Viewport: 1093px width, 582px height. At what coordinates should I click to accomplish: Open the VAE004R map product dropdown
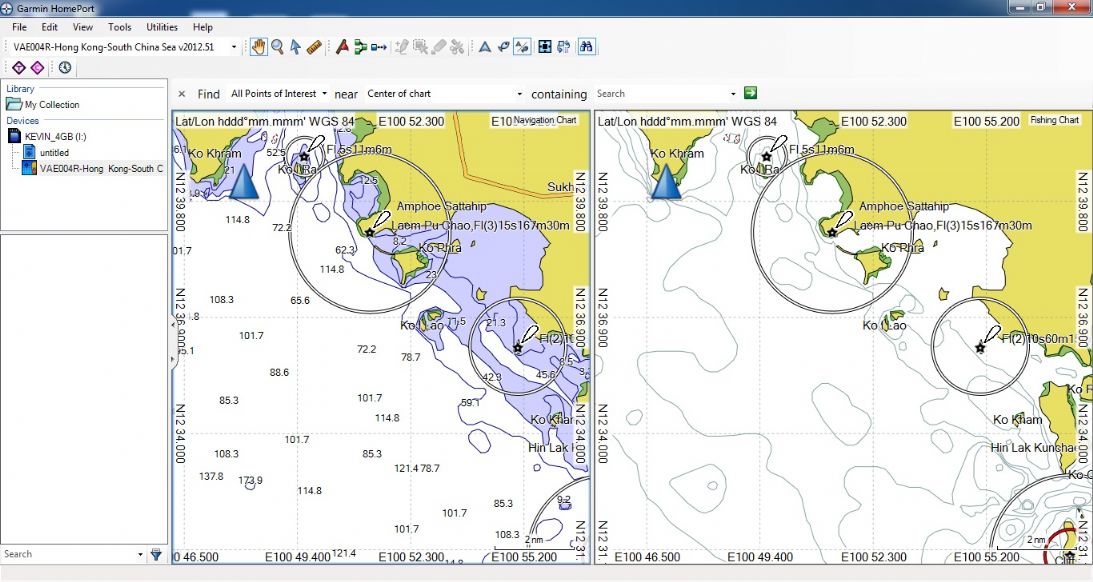coord(234,47)
